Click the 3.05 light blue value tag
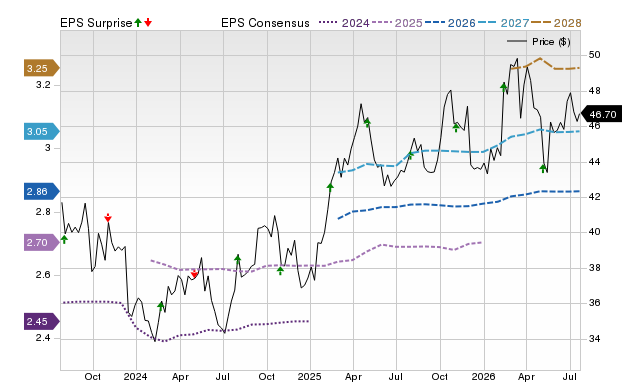 41,131
